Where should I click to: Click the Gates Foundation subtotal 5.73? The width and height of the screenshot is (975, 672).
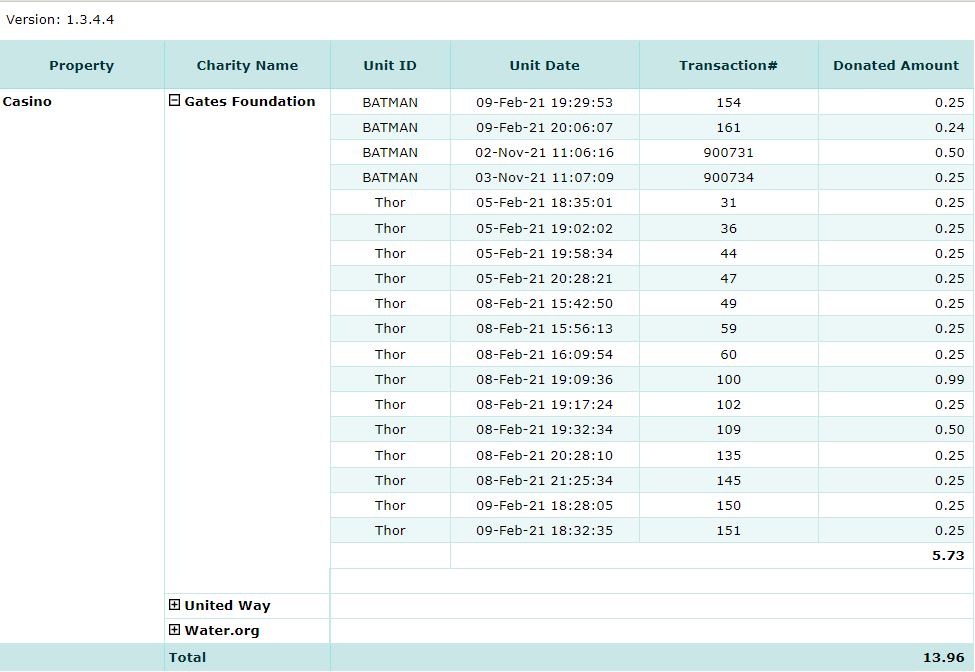[947, 556]
